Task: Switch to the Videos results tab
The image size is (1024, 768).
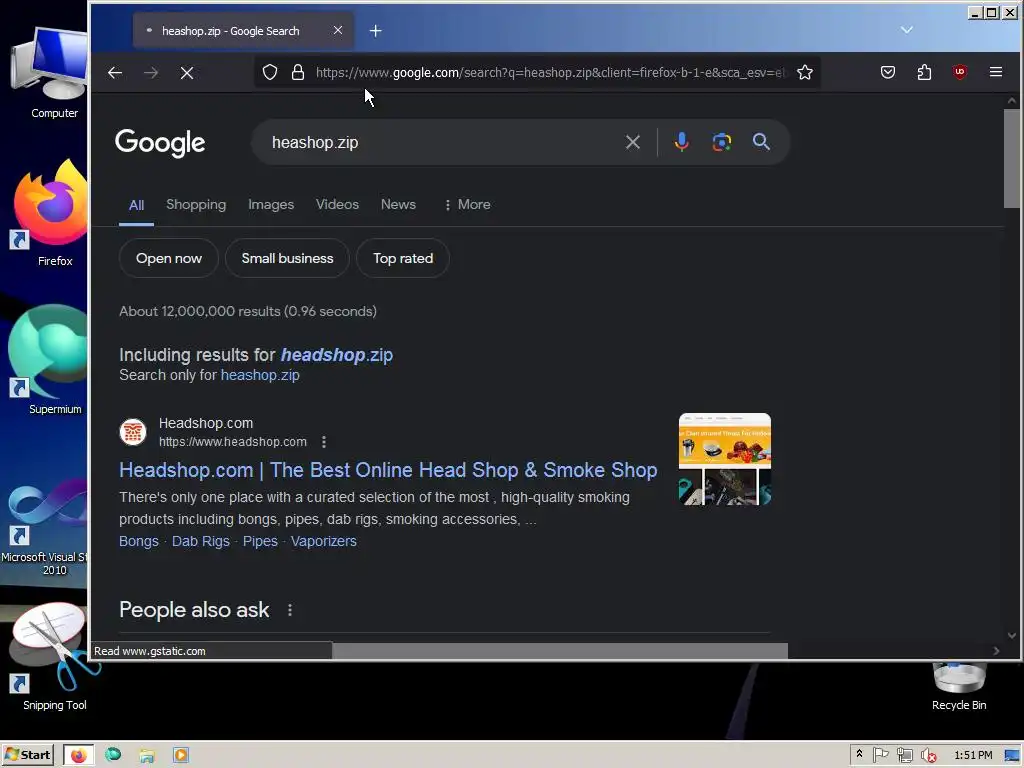Action: 337,204
